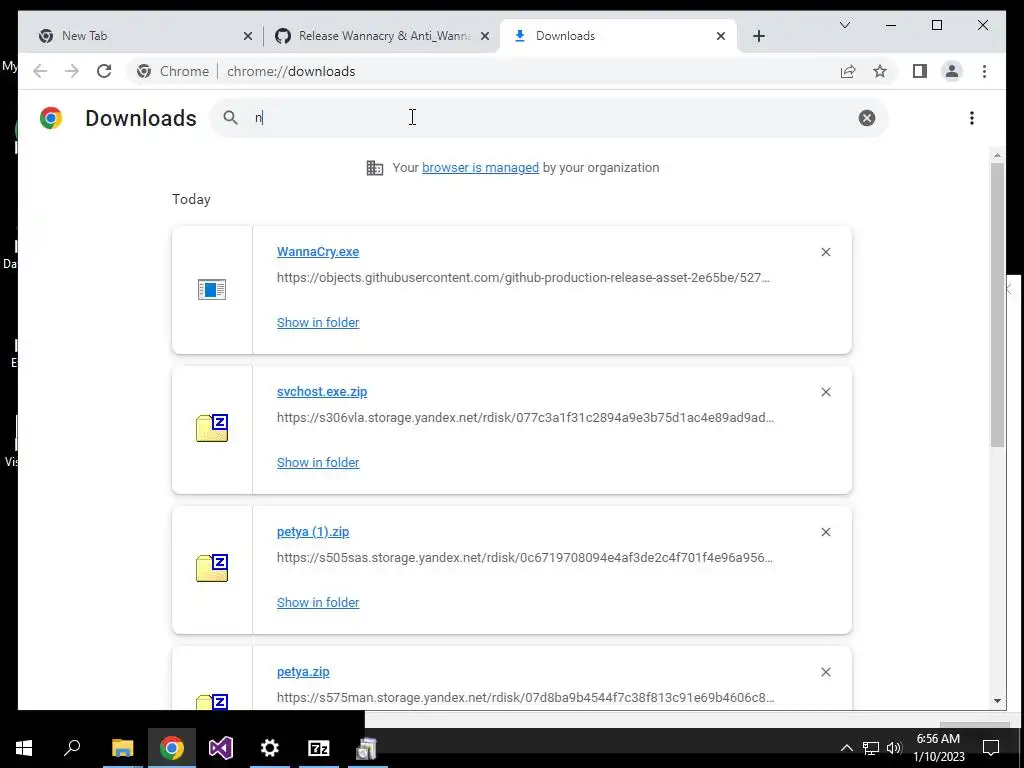The width and height of the screenshot is (1024, 768).
Task: Open Visual Studio from the taskbar
Action: point(221,748)
